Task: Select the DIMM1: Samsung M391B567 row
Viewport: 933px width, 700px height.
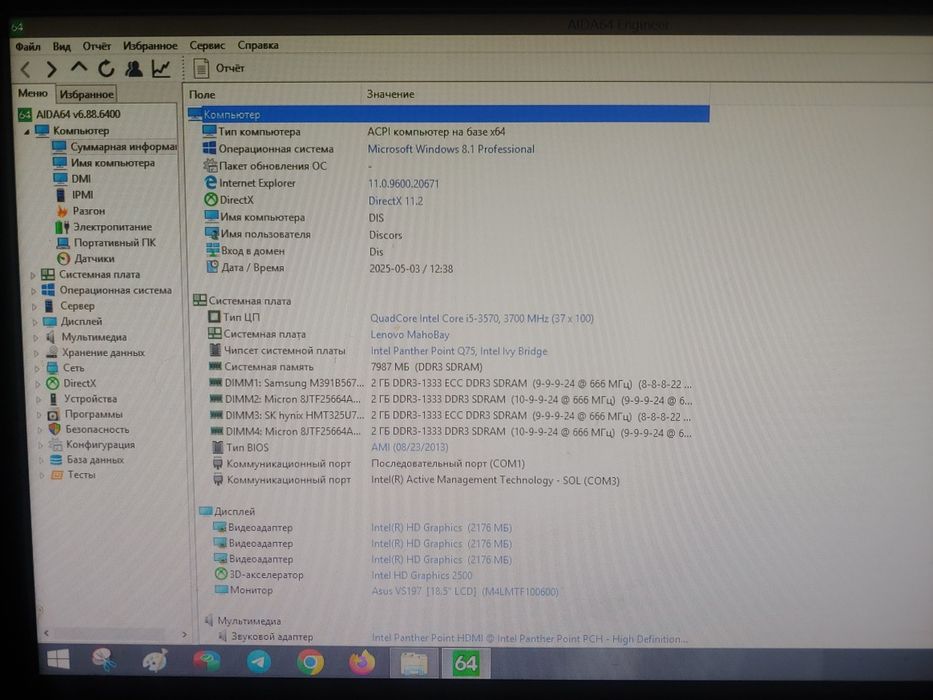Action: (450, 383)
